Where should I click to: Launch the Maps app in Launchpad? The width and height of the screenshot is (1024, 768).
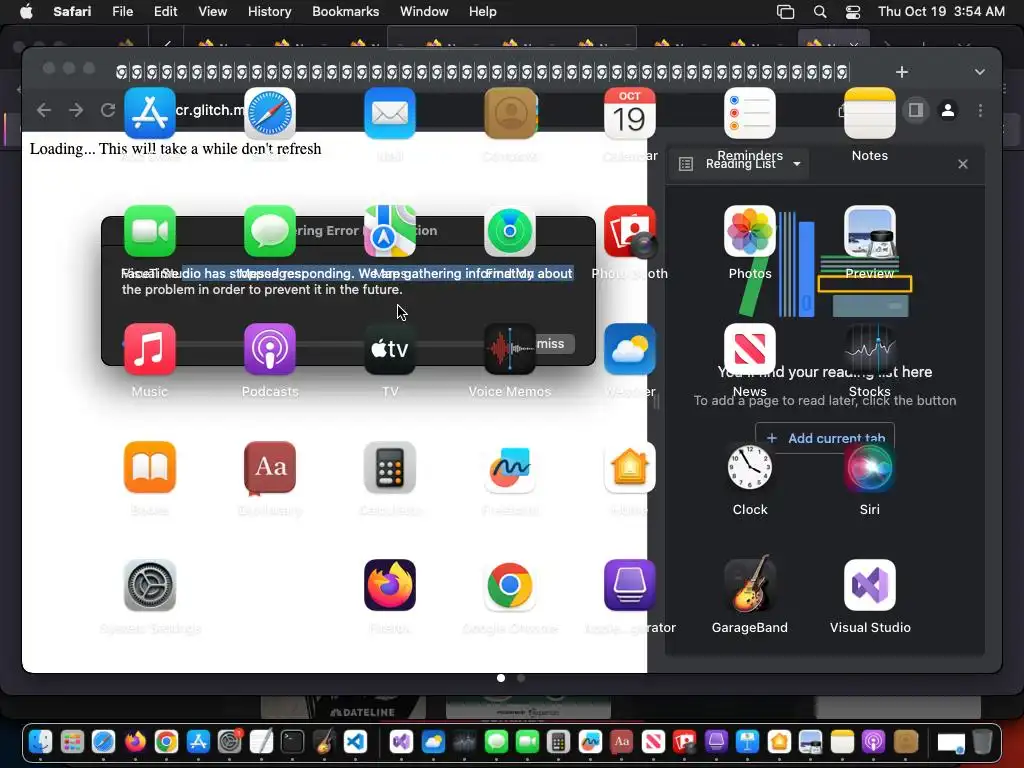point(390,231)
